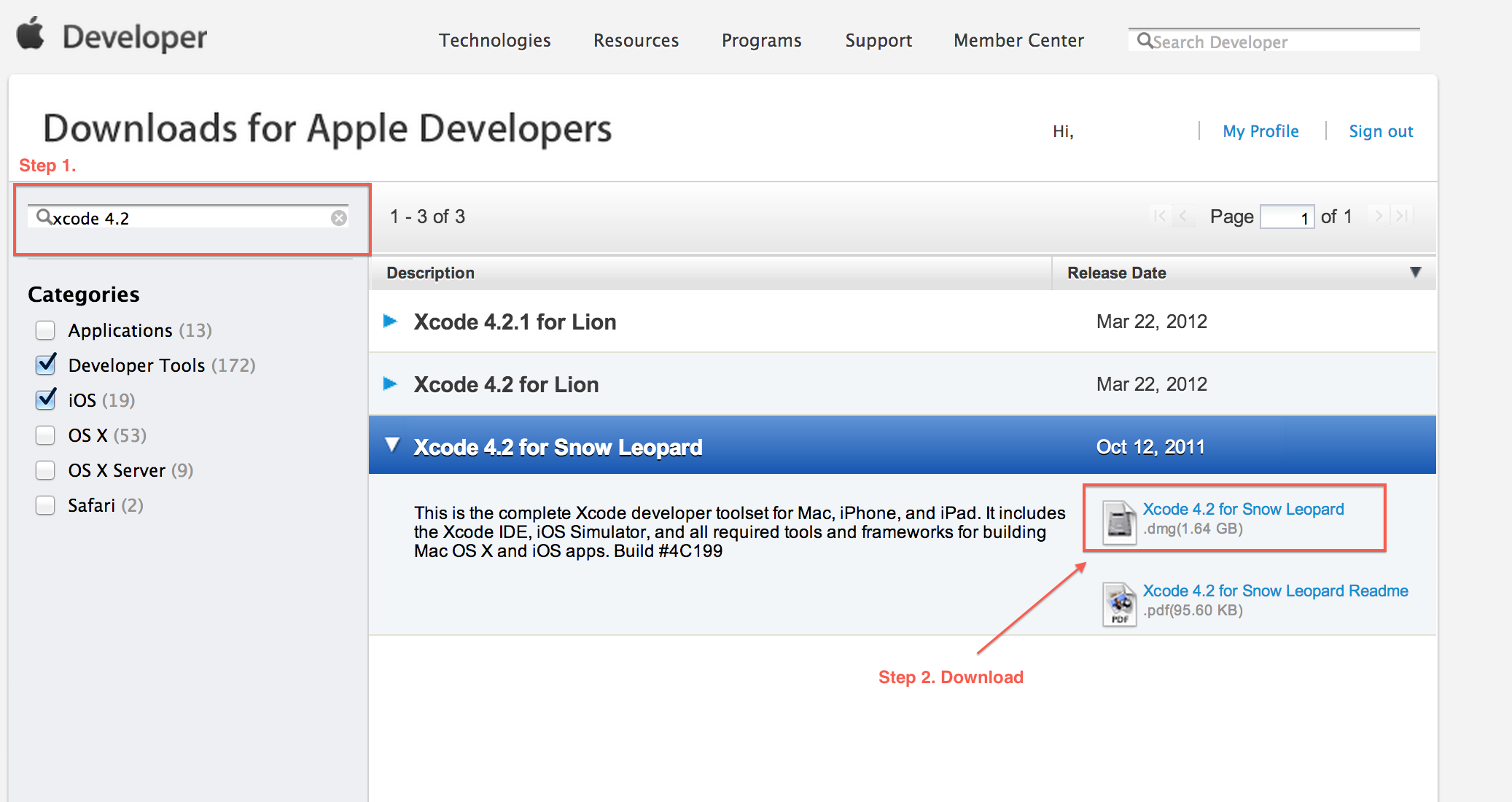The image size is (1512, 802).
Task: Click the Developer home title
Action: (135, 37)
